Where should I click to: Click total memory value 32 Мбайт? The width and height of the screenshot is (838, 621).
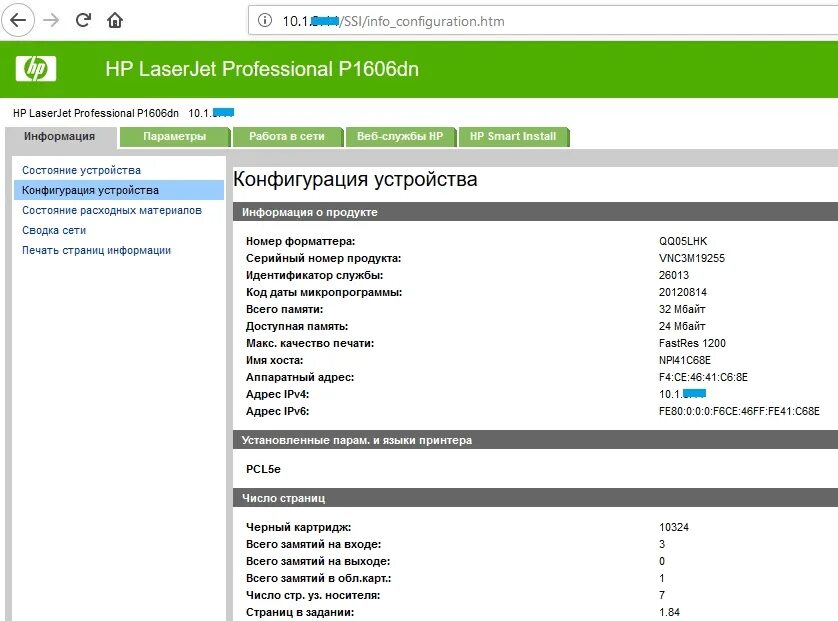(x=682, y=309)
